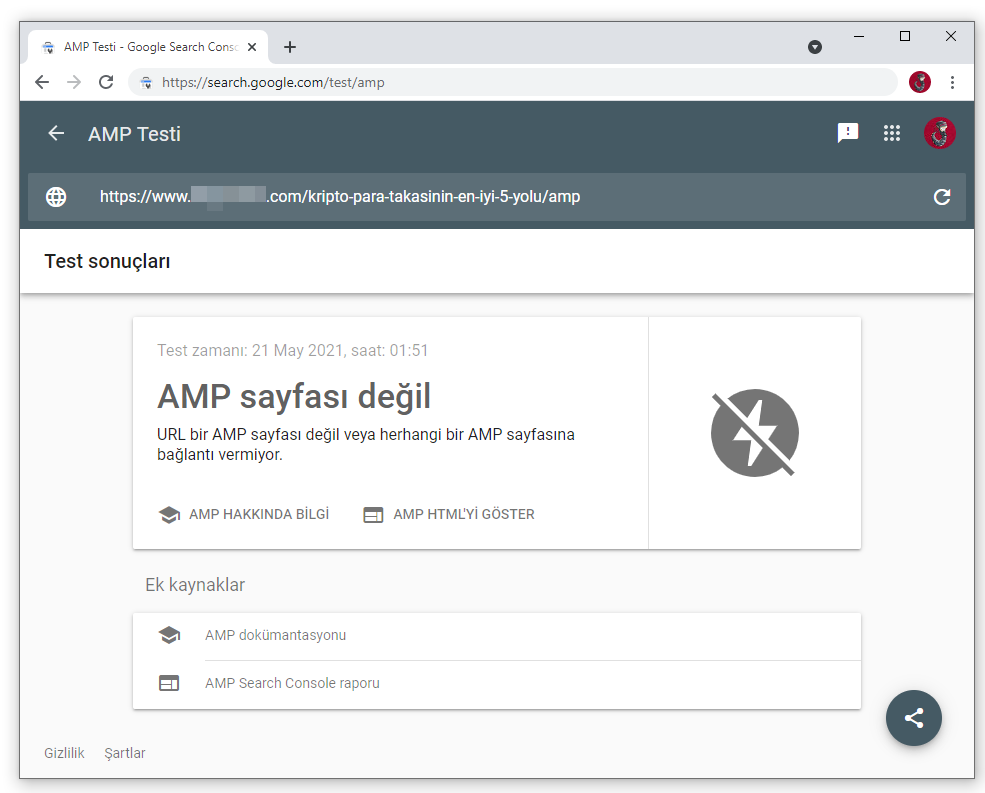
Task: Open the send feedback icon in header
Action: pyautogui.click(x=848, y=133)
